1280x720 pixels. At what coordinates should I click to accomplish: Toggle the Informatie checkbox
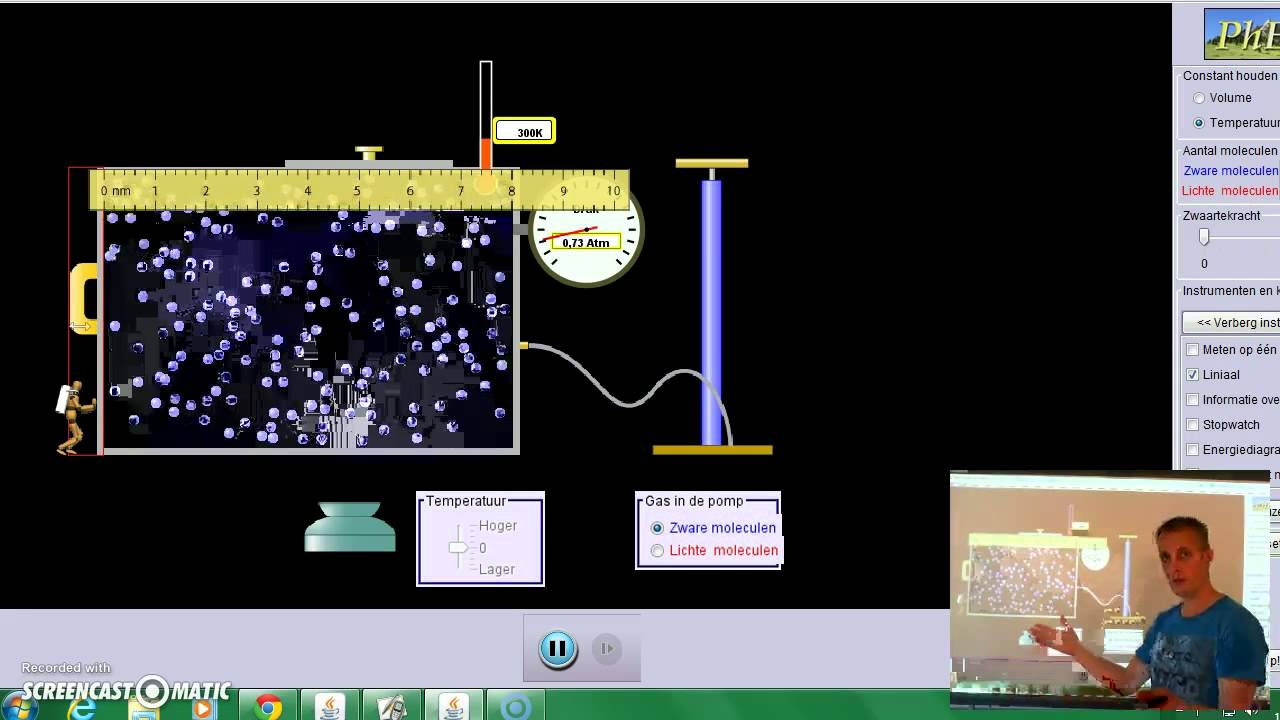(x=1192, y=400)
